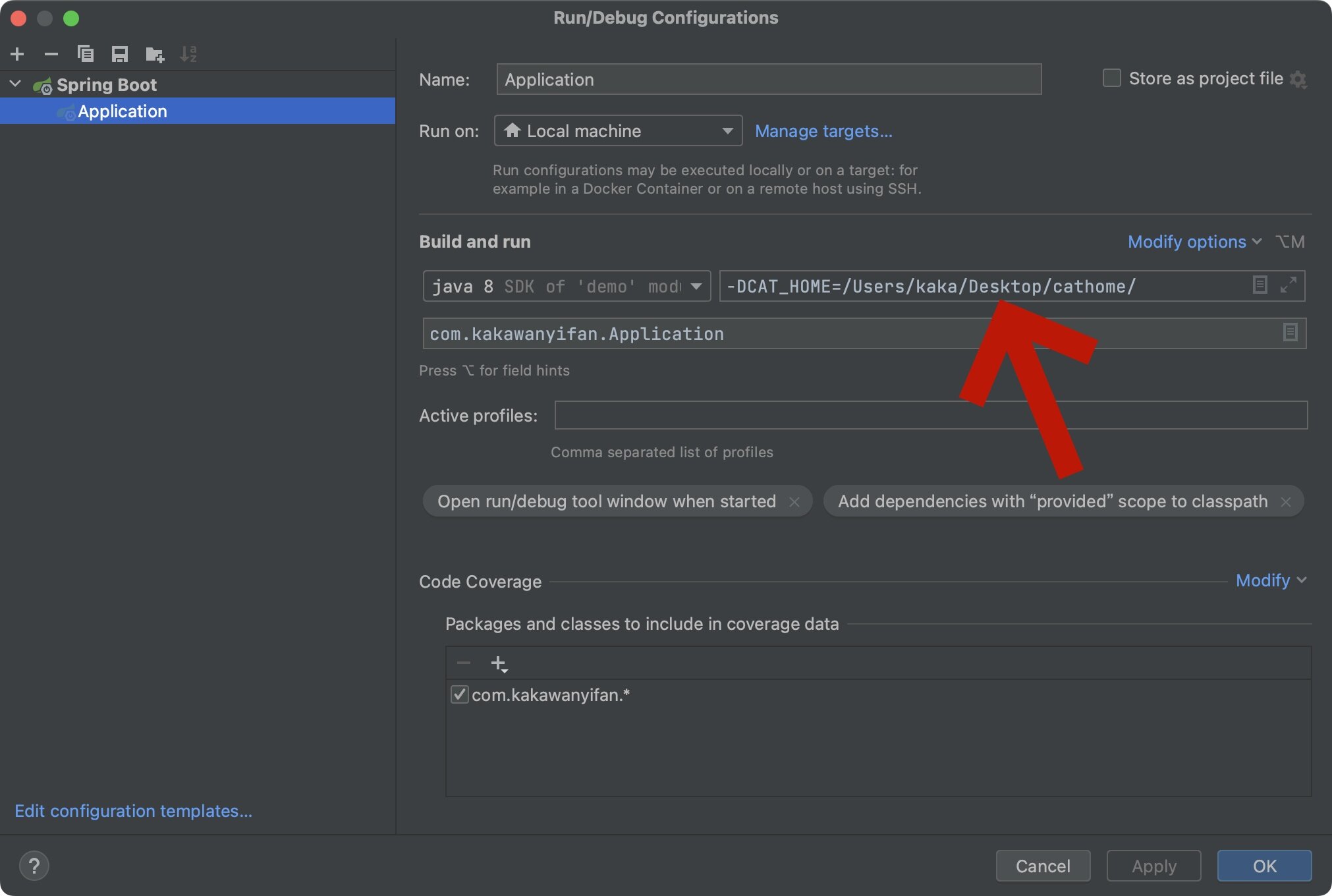Open the help question mark button
Image resolution: width=1332 pixels, height=896 pixels.
tap(34, 865)
